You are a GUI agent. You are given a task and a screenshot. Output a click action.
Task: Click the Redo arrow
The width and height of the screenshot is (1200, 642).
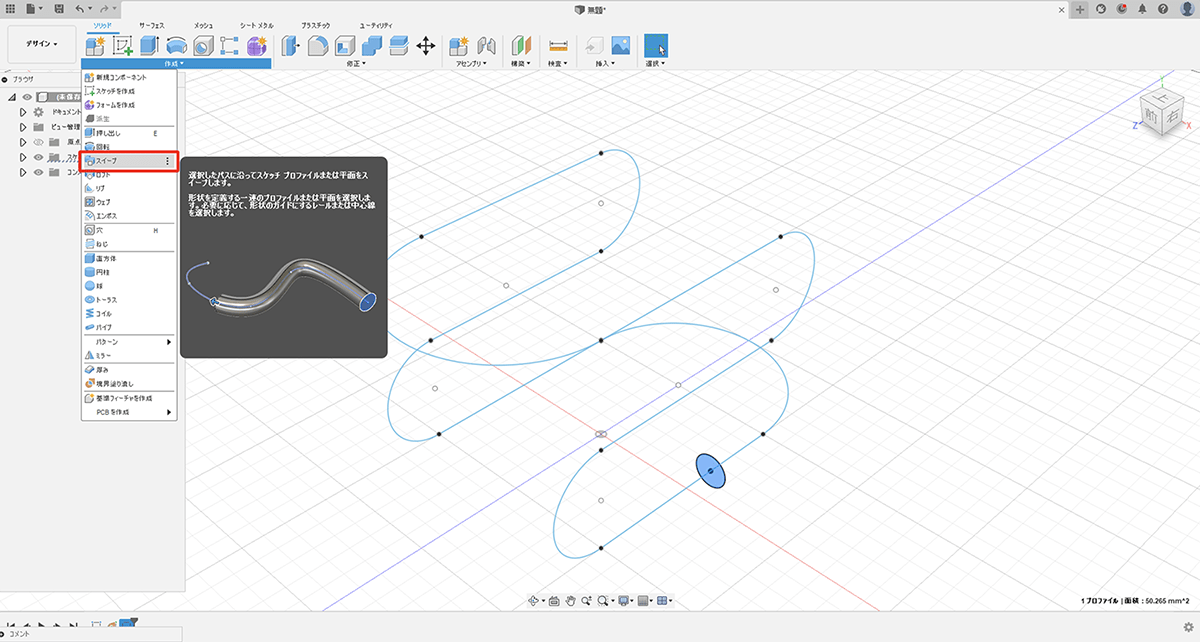tap(103, 8)
